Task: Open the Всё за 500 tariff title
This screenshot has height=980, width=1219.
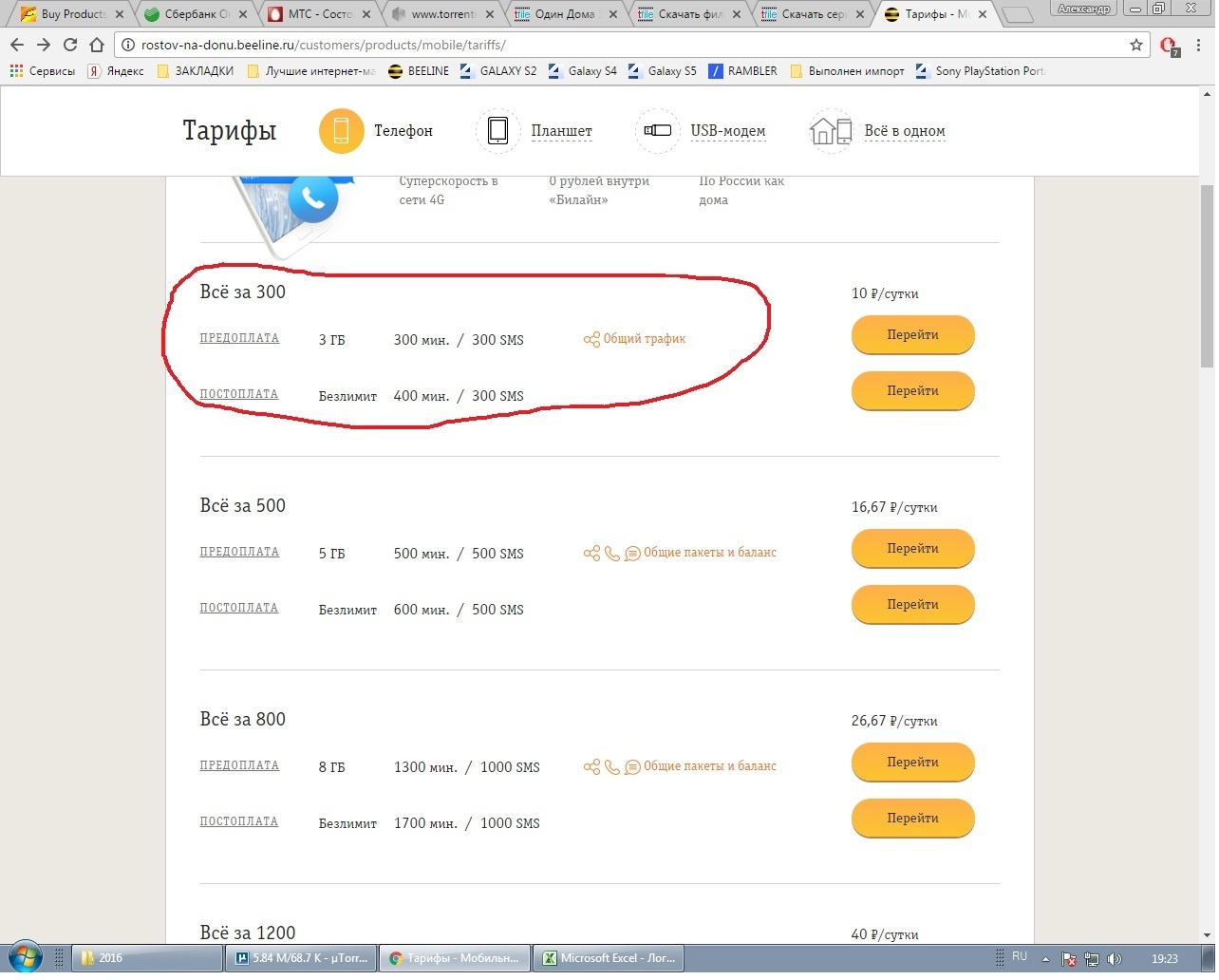Action: pyautogui.click(x=243, y=506)
